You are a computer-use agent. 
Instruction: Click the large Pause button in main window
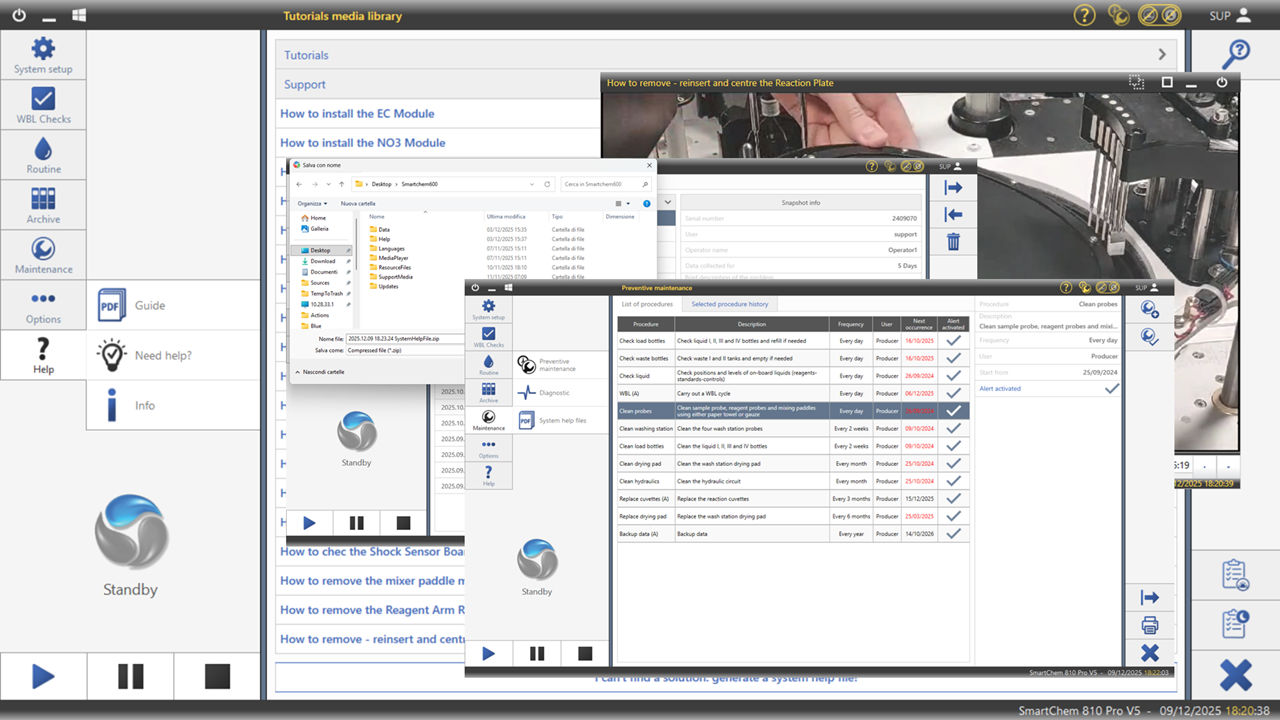point(130,677)
